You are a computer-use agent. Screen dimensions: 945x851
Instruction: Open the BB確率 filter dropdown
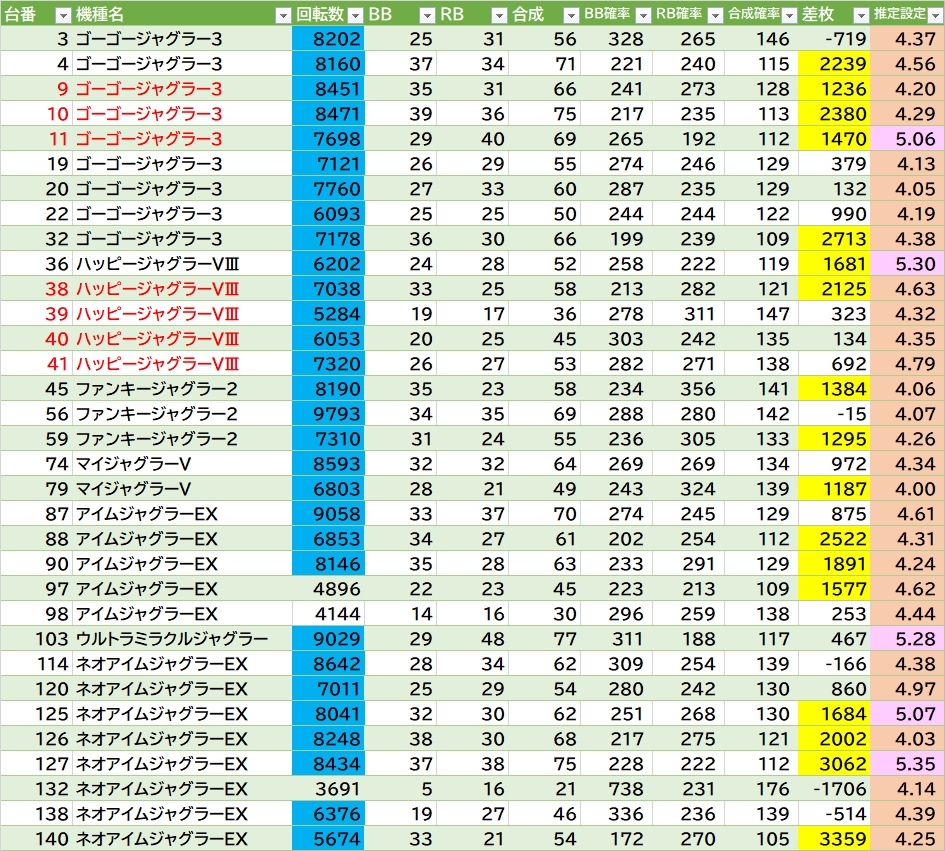[x=642, y=15]
